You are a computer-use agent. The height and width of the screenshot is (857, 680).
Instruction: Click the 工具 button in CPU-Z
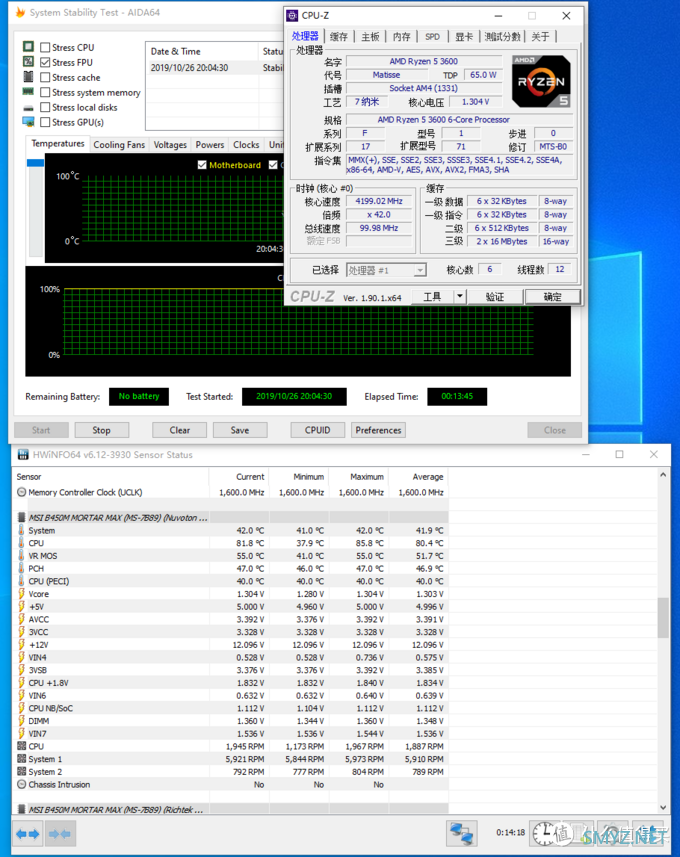(432, 296)
